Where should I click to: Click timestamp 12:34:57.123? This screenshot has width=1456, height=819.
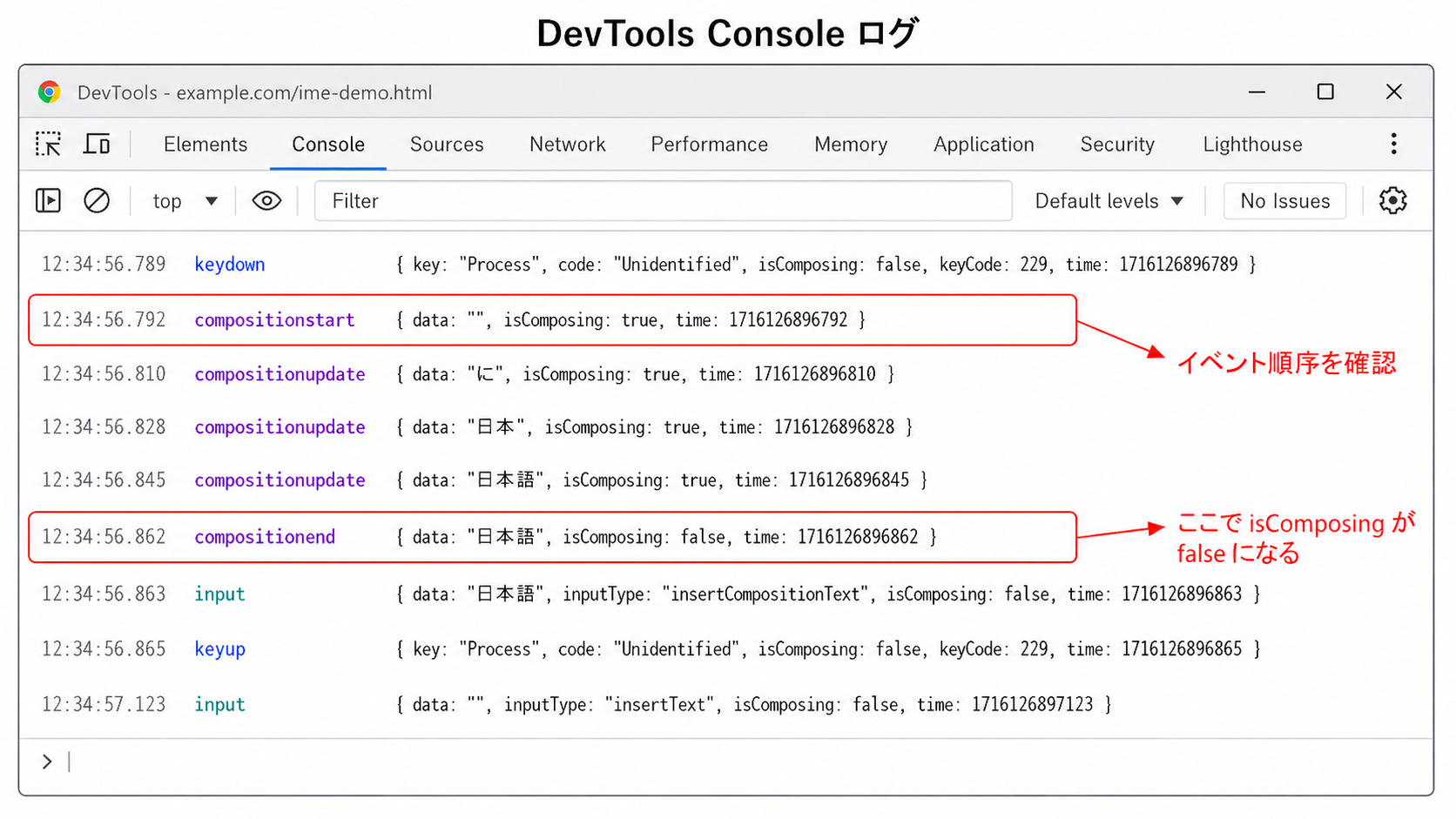[x=104, y=705]
